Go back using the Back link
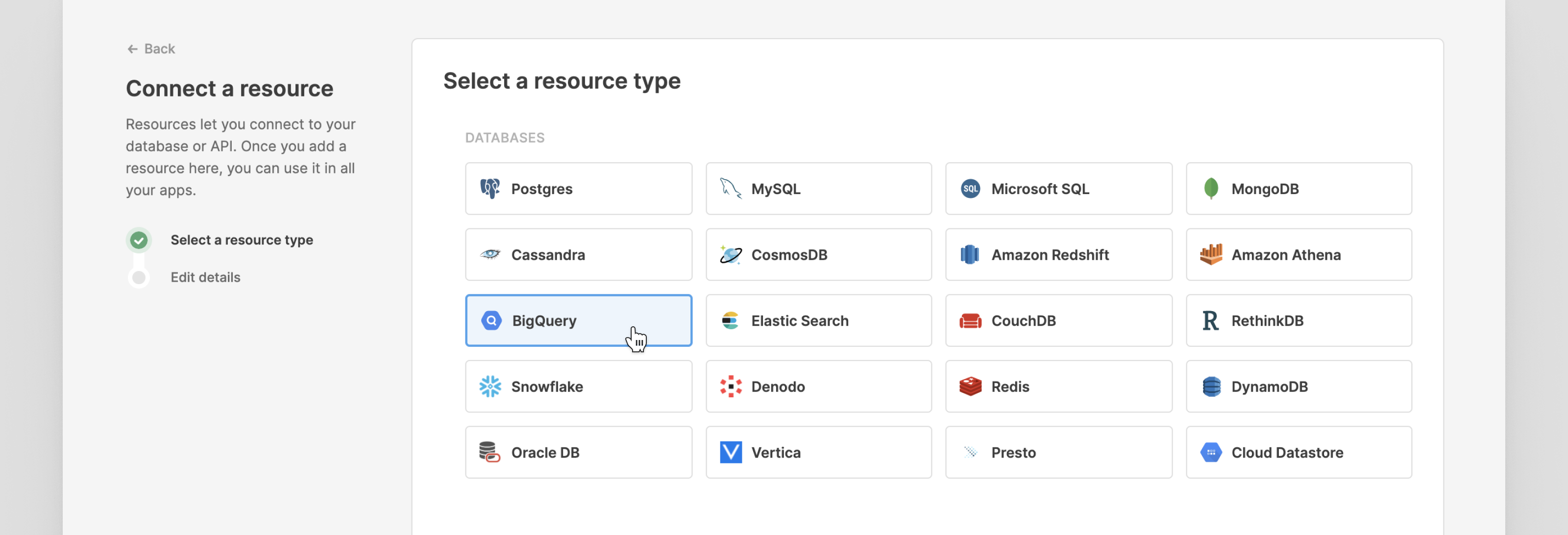This screenshot has height=535, width=1568. click(151, 49)
